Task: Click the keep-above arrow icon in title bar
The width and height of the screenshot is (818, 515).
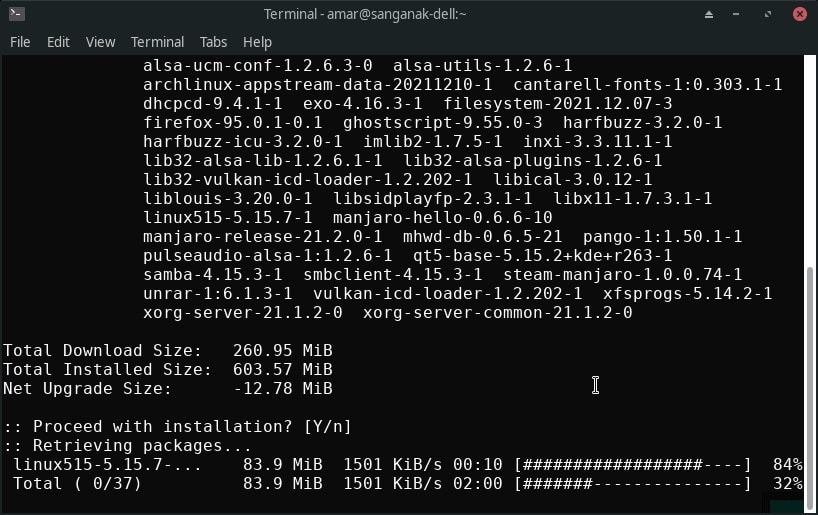Action: 708,14
